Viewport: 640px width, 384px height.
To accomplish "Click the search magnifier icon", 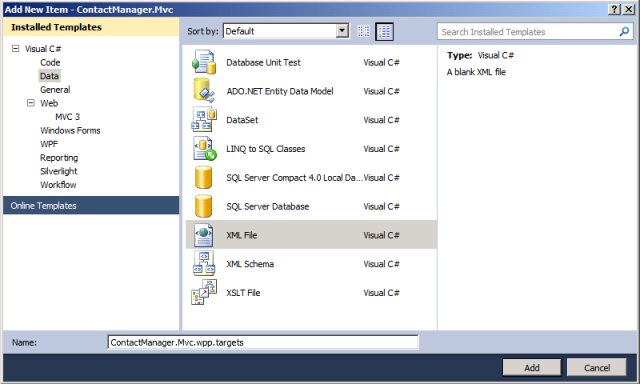I will point(624,31).
